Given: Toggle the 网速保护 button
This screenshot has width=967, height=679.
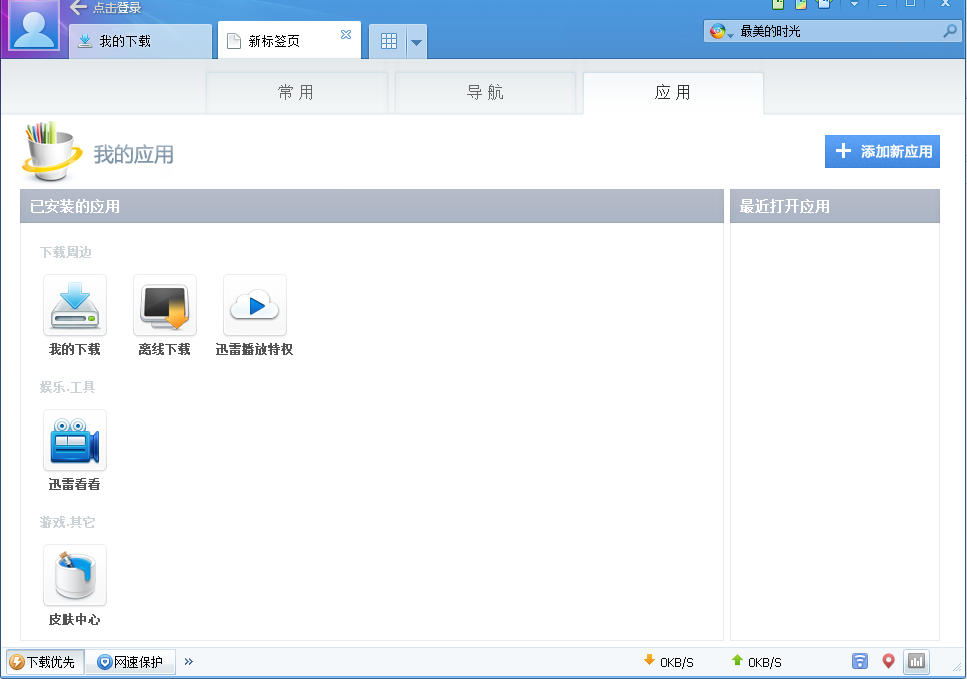Looking at the screenshot, I should point(131,662).
